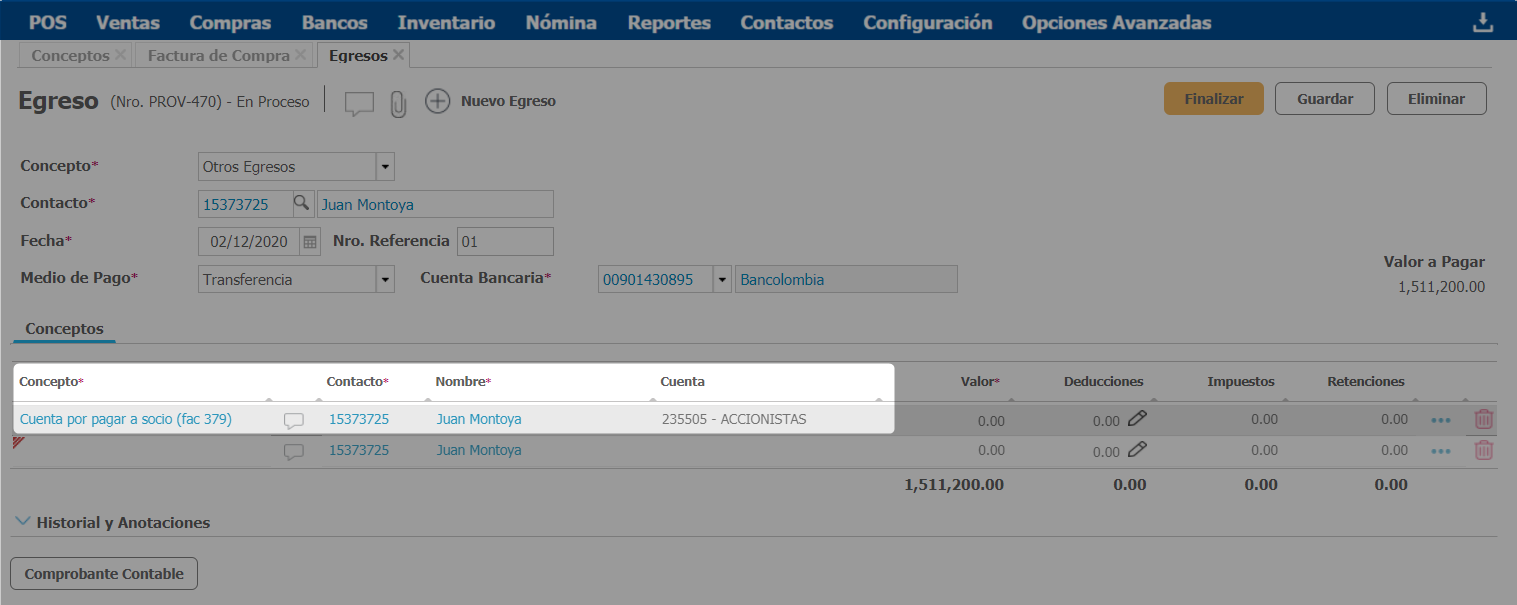
Task: Open the comment bubble icon beside Egreso title
Action: 359,103
